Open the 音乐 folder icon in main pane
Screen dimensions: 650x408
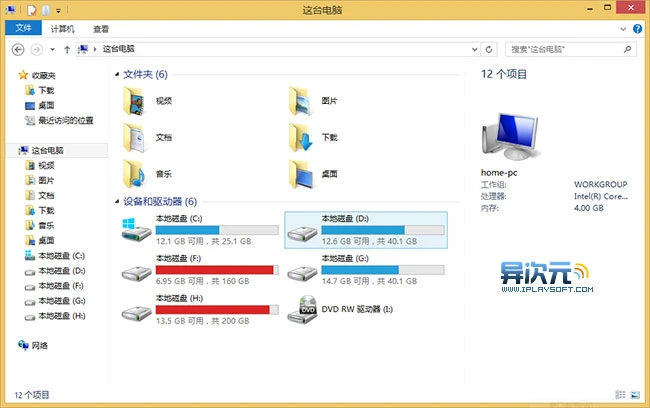click(134, 174)
